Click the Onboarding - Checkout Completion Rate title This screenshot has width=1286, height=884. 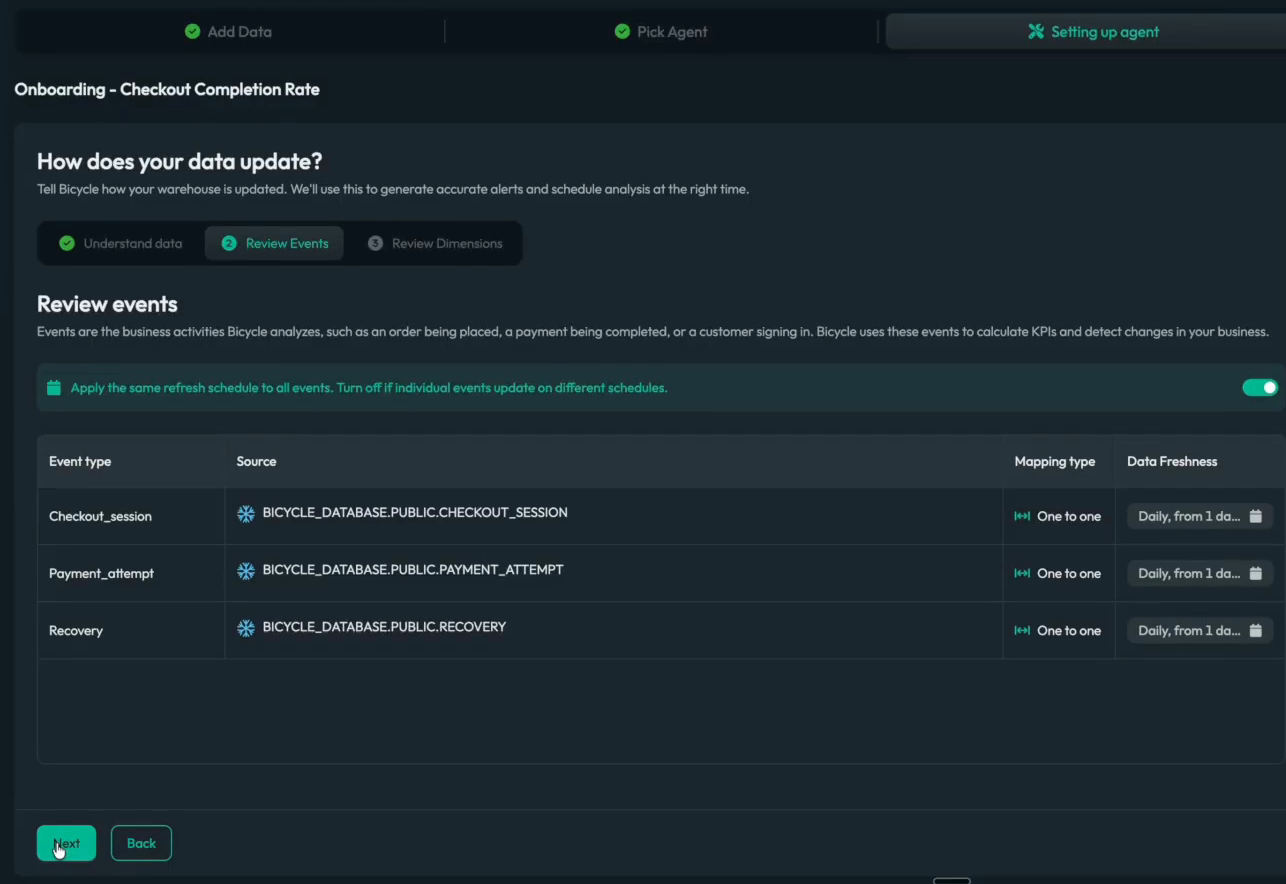[x=167, y=89]
